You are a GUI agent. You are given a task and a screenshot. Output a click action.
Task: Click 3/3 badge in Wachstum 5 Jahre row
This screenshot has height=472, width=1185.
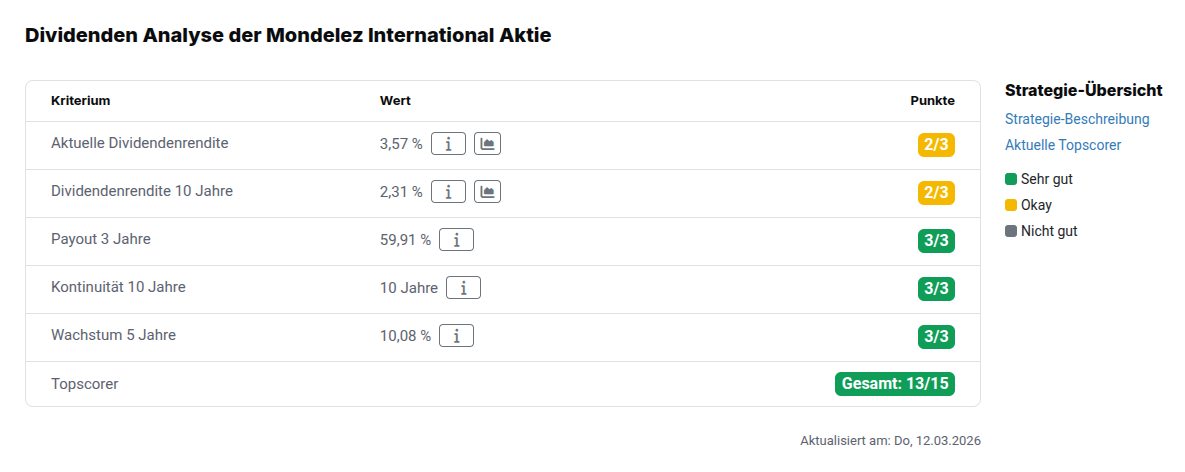pos(936,336)
